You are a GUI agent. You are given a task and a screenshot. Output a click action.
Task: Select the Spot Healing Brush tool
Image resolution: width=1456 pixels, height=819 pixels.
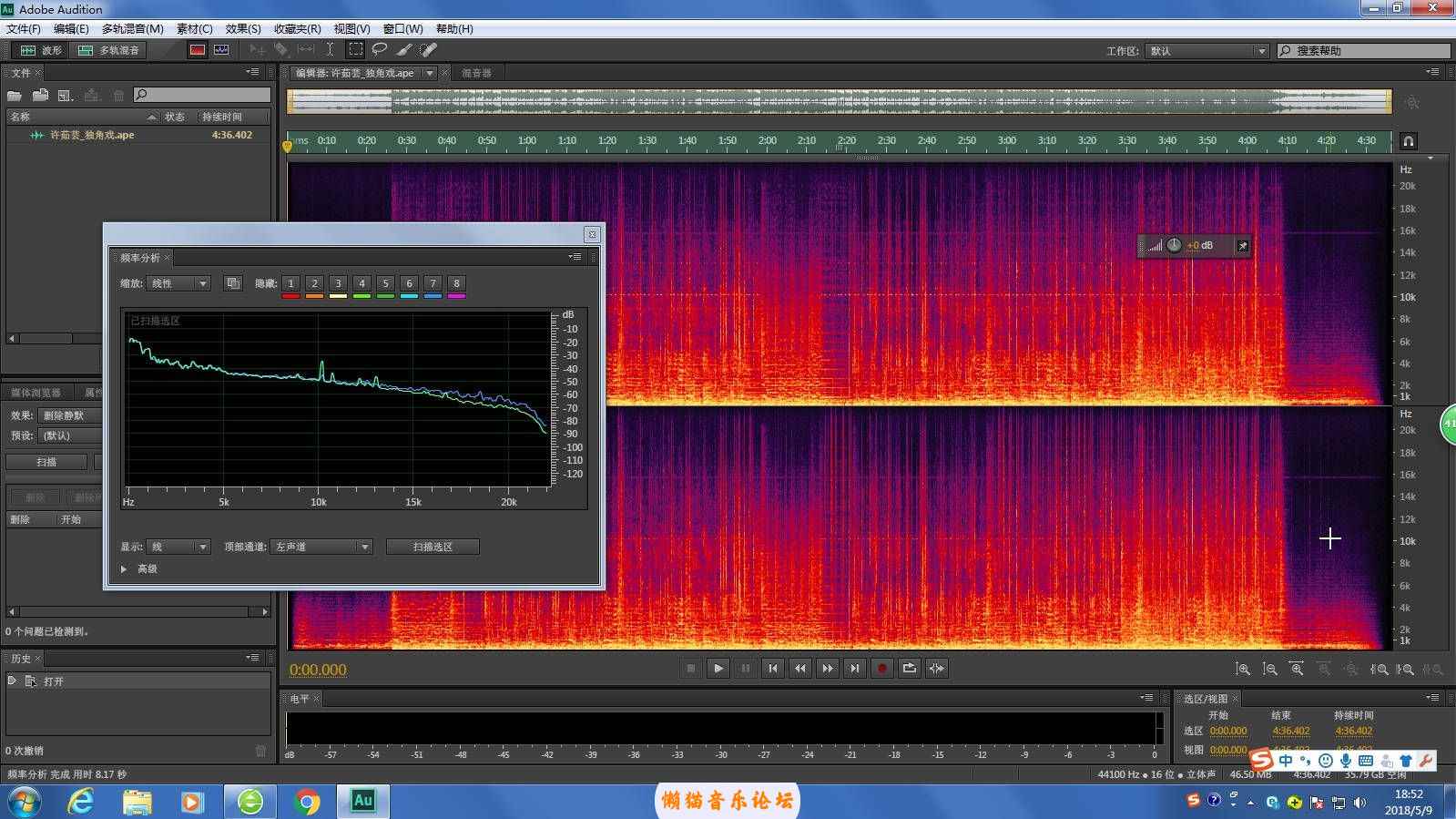coord(429,50)
